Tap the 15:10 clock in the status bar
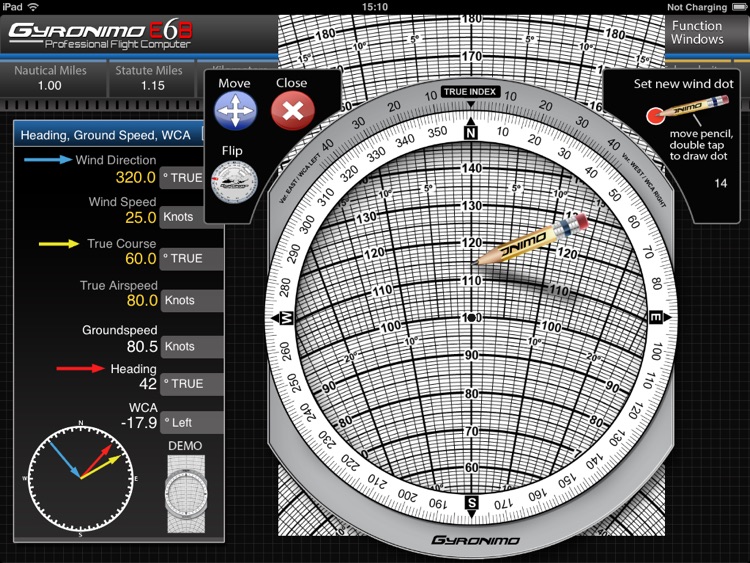Viewport: 750px width, 563px height. pos(375,7)
